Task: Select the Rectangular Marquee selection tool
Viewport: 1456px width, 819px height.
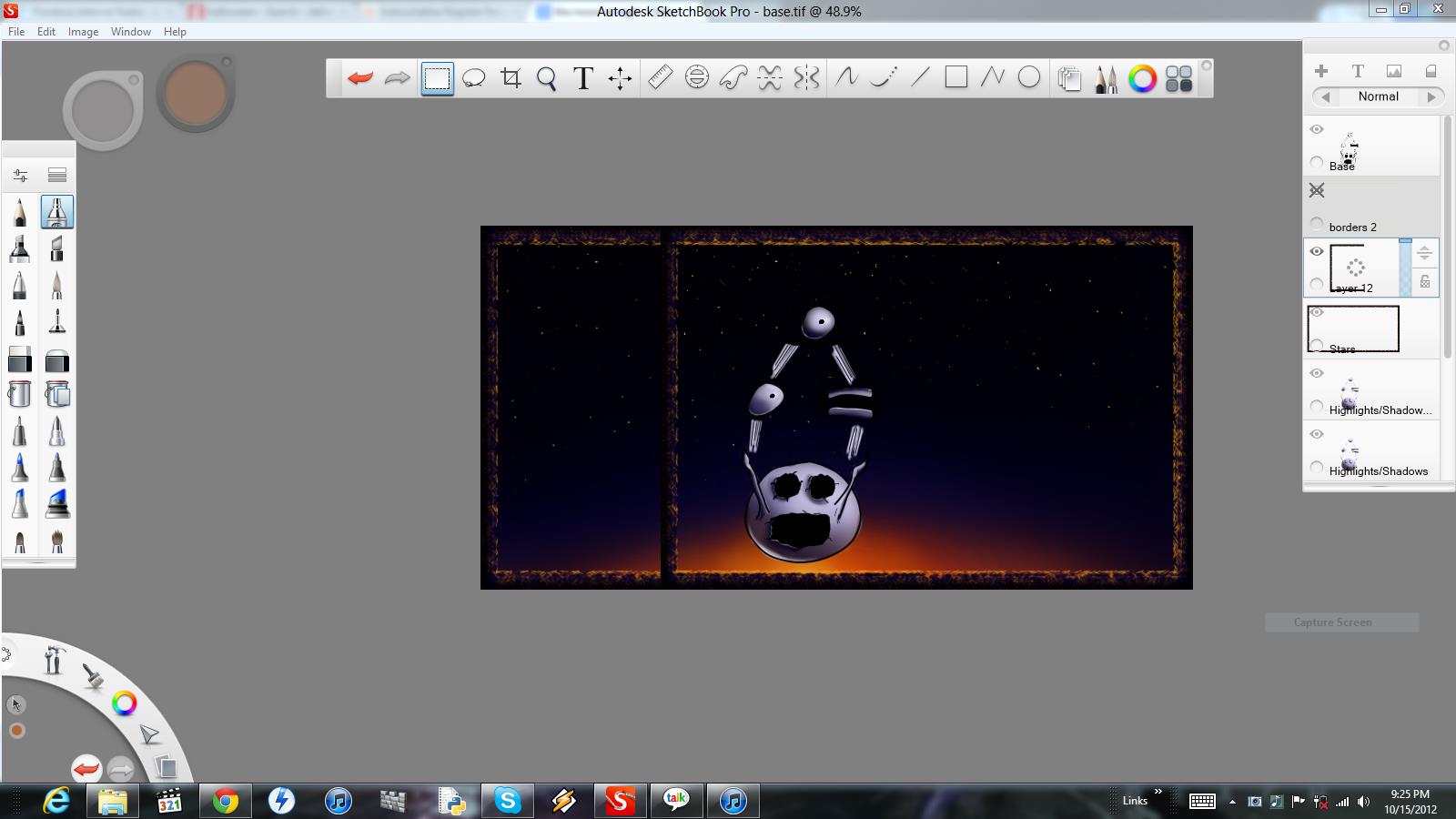Action: click(x=437, y=78)
